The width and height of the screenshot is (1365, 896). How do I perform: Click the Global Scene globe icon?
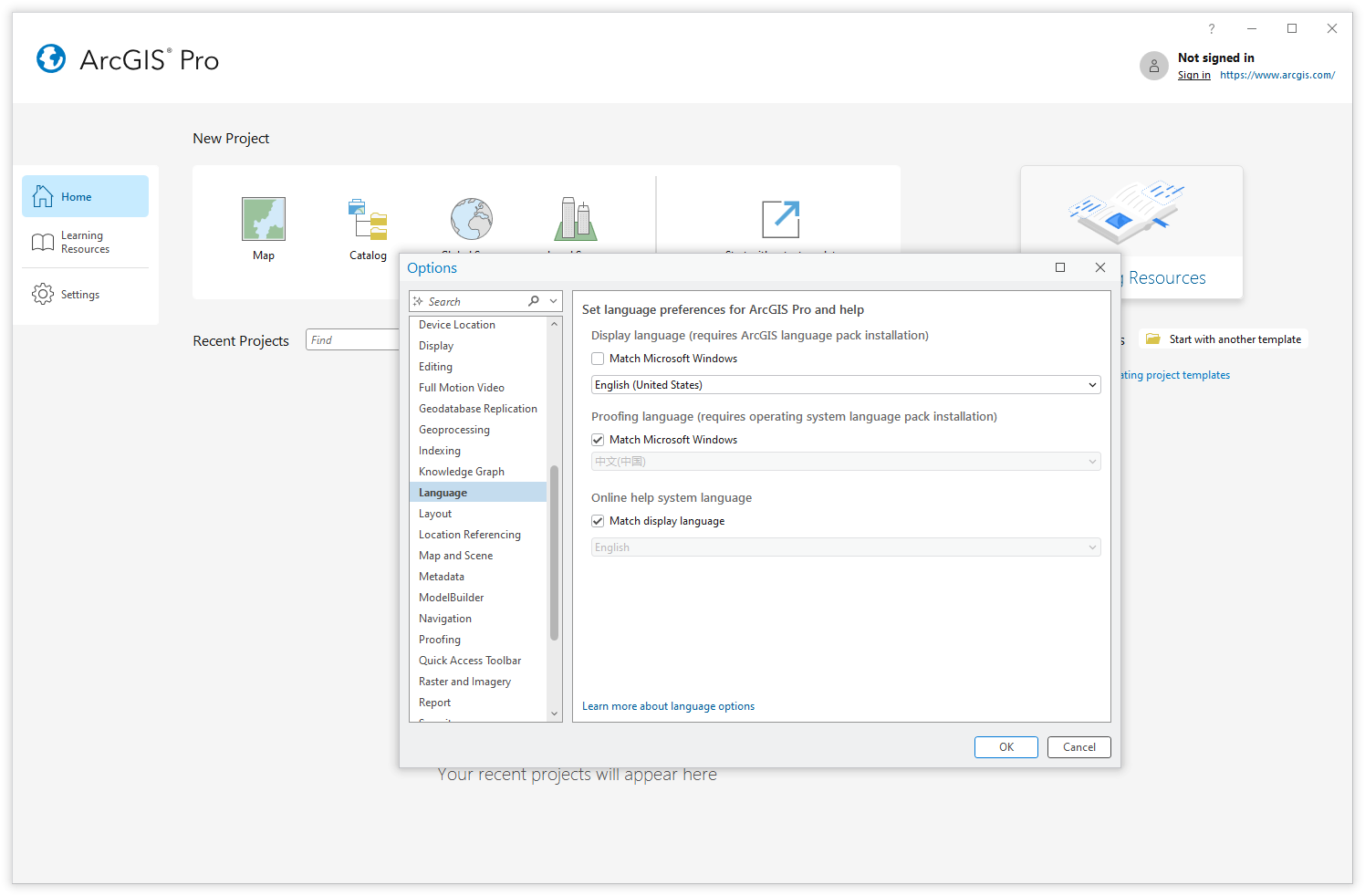click(x=472, y=219)
